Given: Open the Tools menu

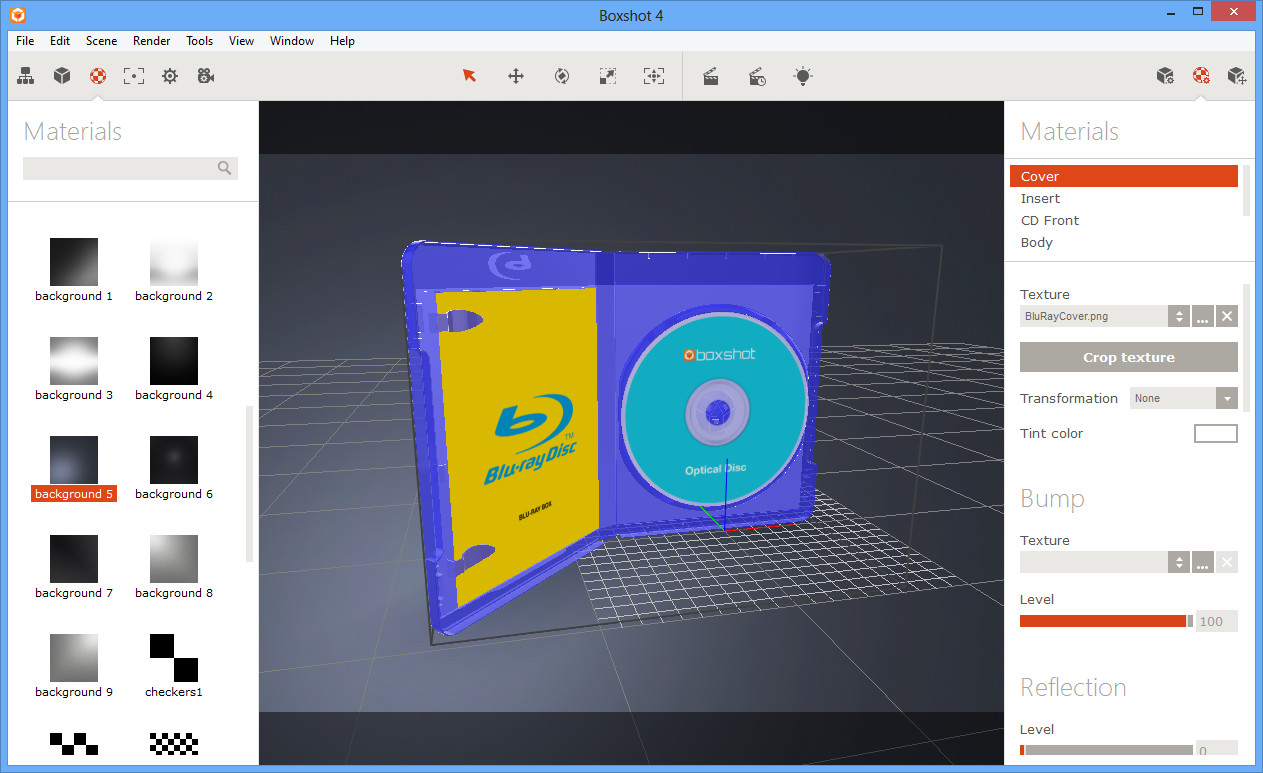Looking at the screenshot, I should pos(199,41).
